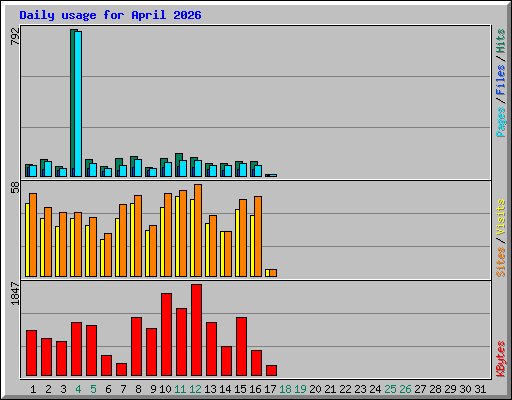Click day 15 on the date axis
The width and height of the screenshot is (512, 400).
(x=240, y=389)
